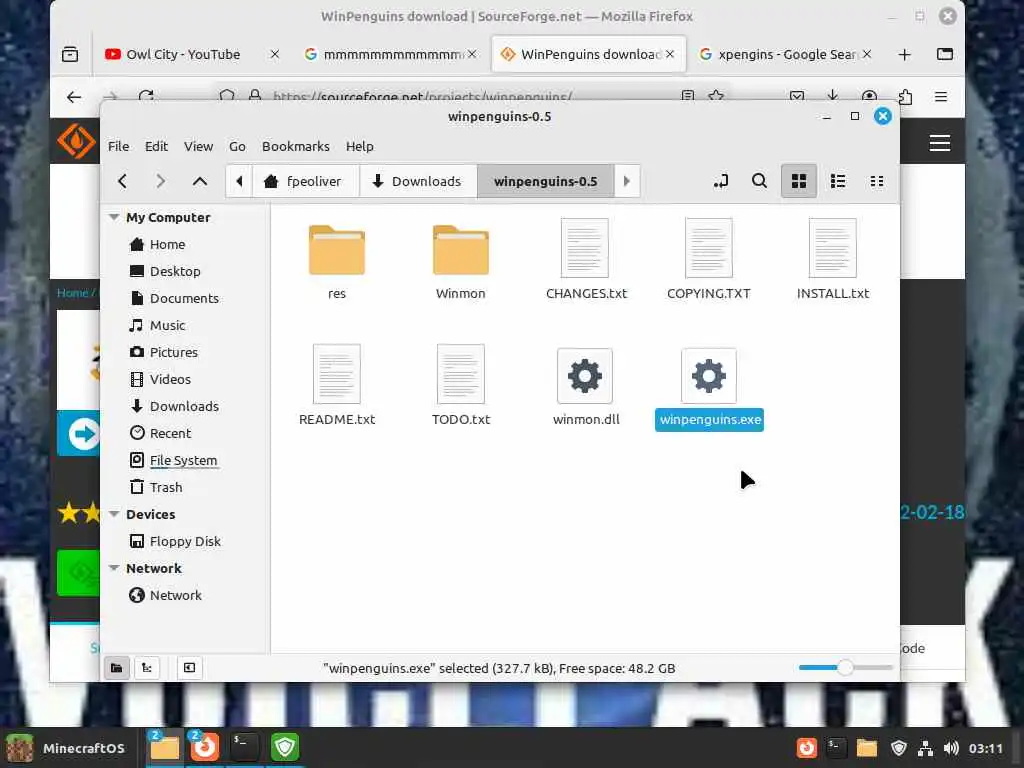Collapse Devices section

[x=114, y=514]
